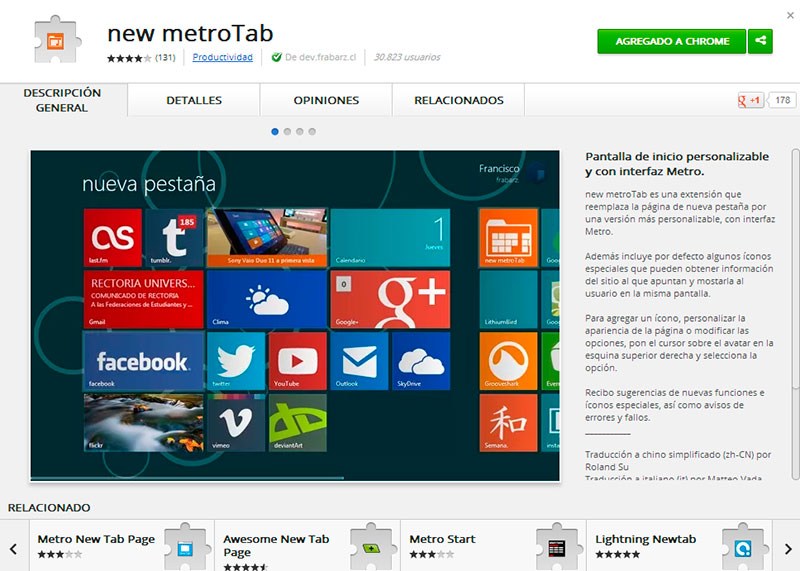800x571 pixels.
Task: Click the Lithiumlied tile
Action: pos(508,299)
